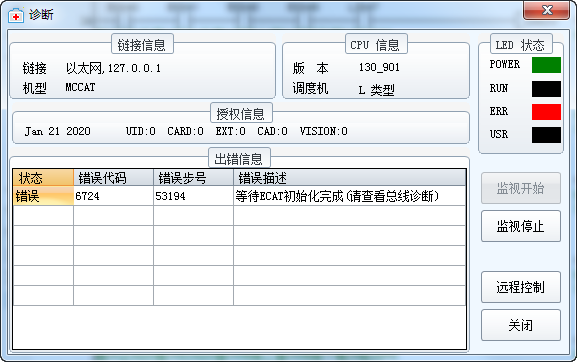
Task: Select error code cell 6724
Action: [114, 196]
